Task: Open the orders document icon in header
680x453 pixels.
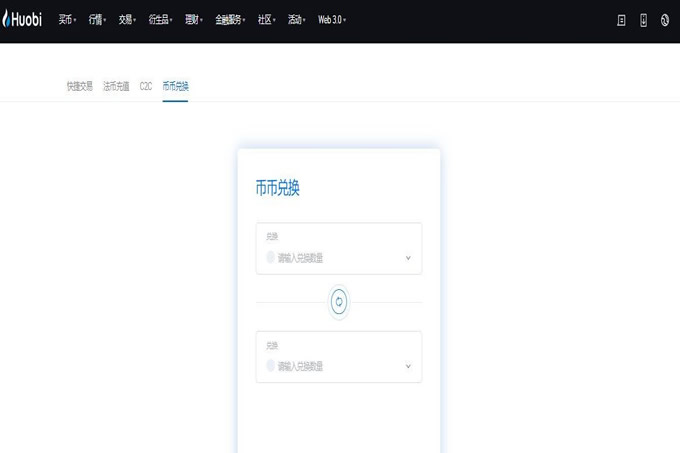Action: click(x=621, y=20)
